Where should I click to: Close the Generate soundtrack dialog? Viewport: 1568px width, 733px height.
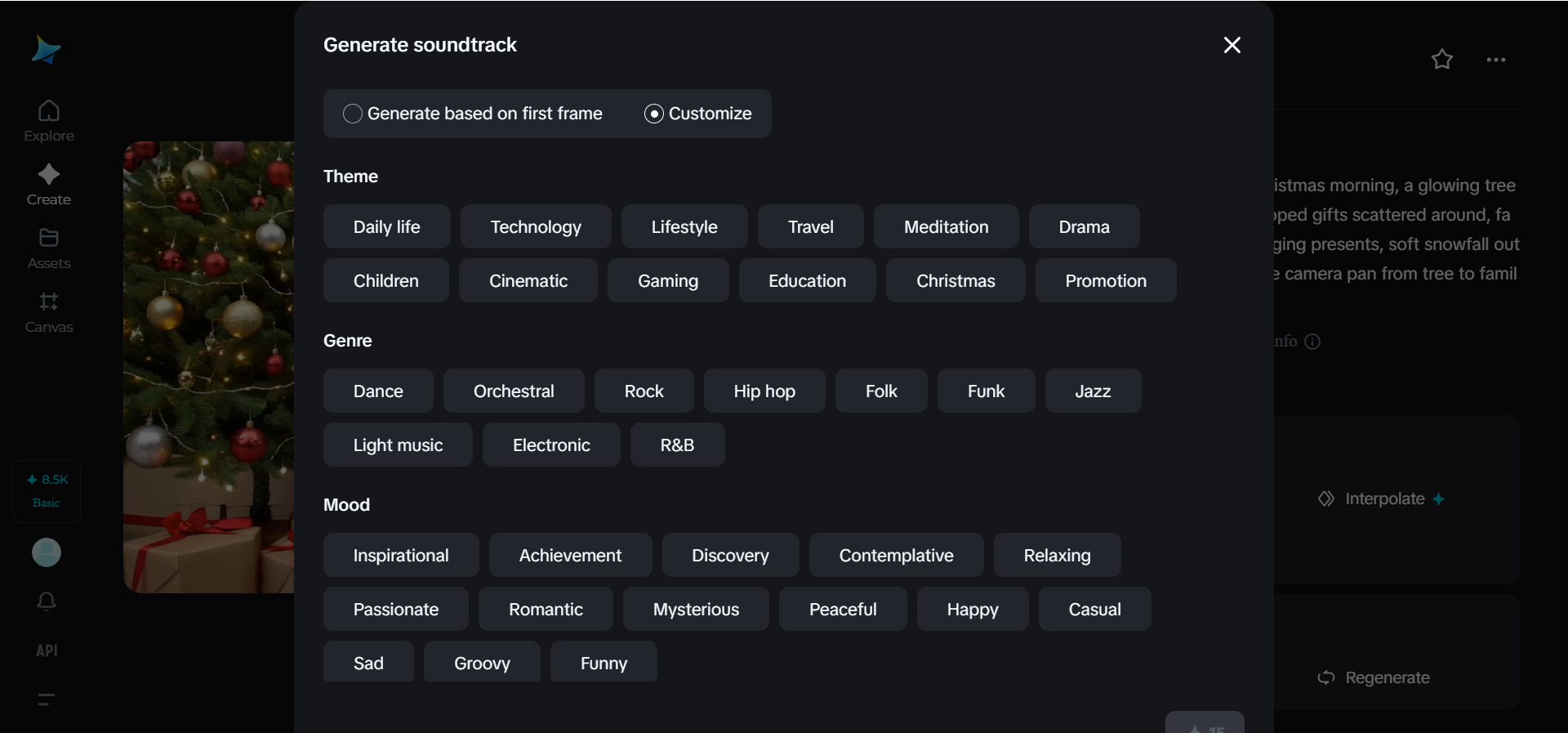[1232, 45]
